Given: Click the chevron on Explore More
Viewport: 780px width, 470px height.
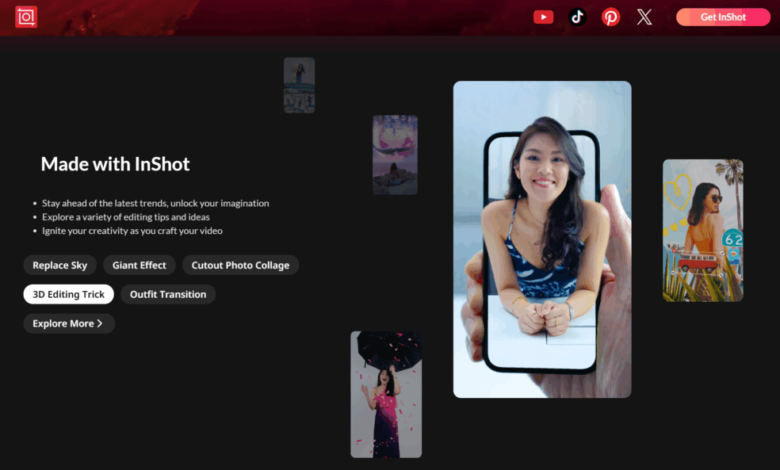Looking at the screenshot, I should point(100,324).
